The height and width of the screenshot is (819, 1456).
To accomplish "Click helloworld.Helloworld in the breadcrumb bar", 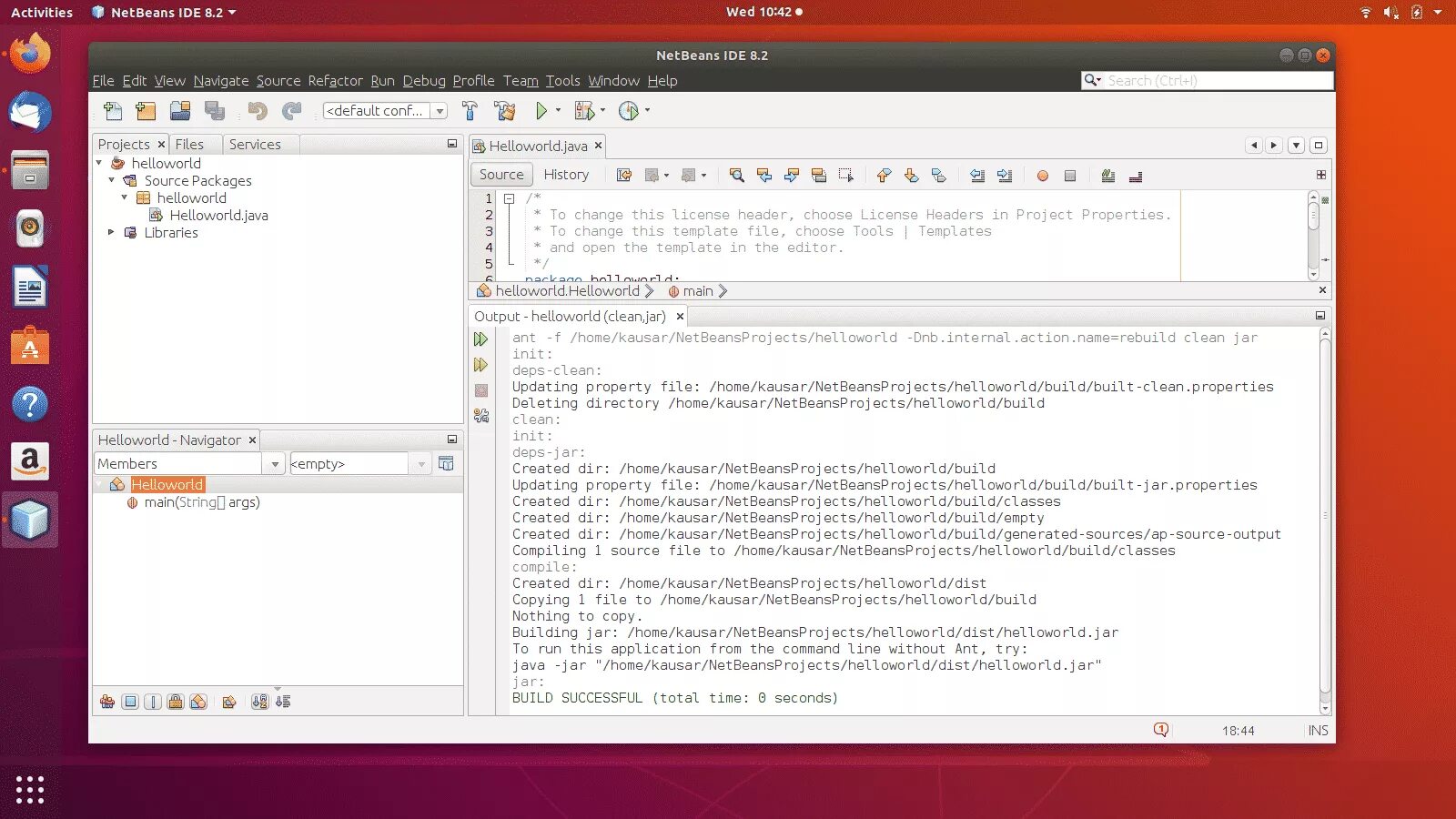I will 567,291.
